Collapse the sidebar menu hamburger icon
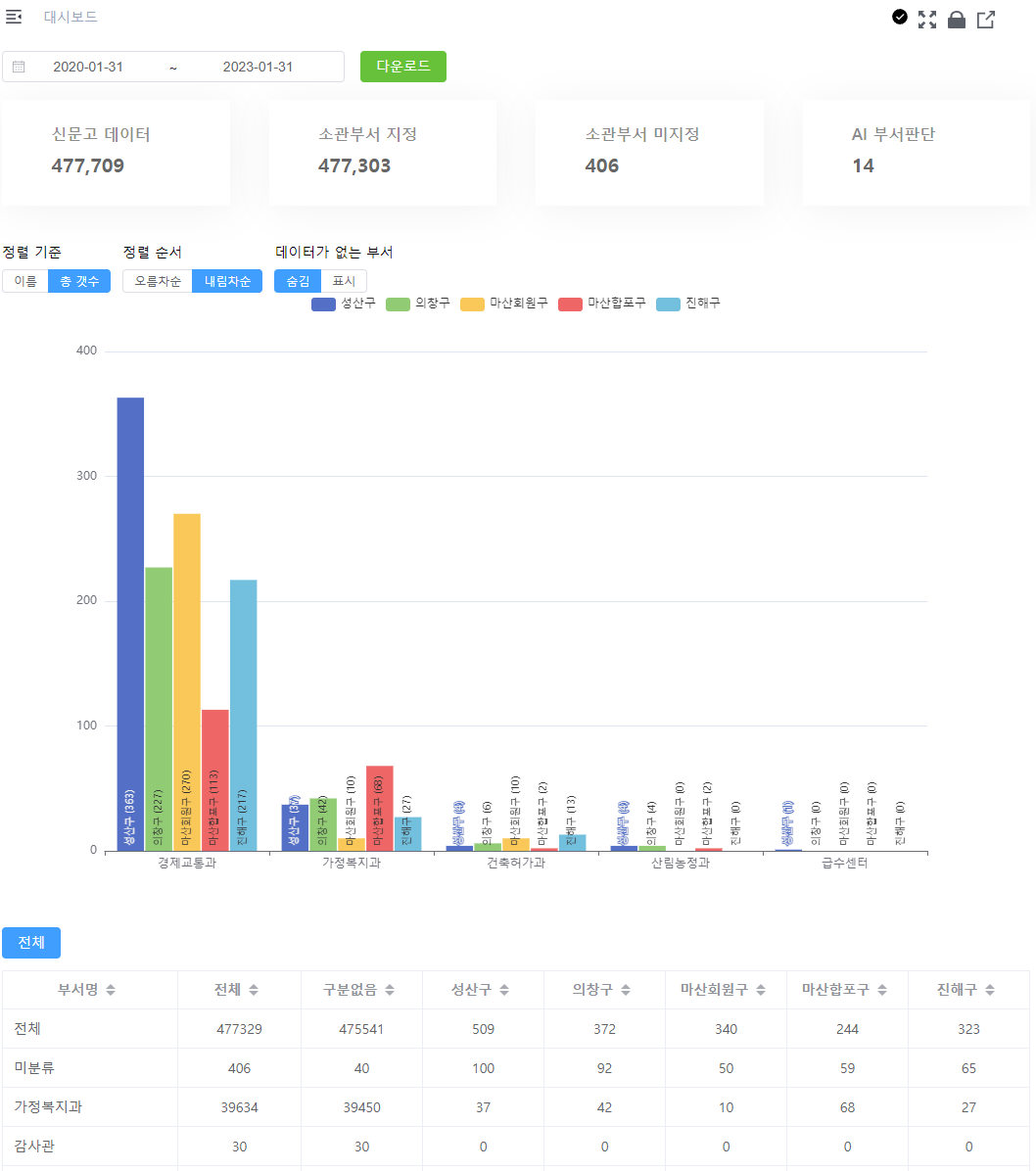This screenshot has height=1171, width=1036. point(14,17)
